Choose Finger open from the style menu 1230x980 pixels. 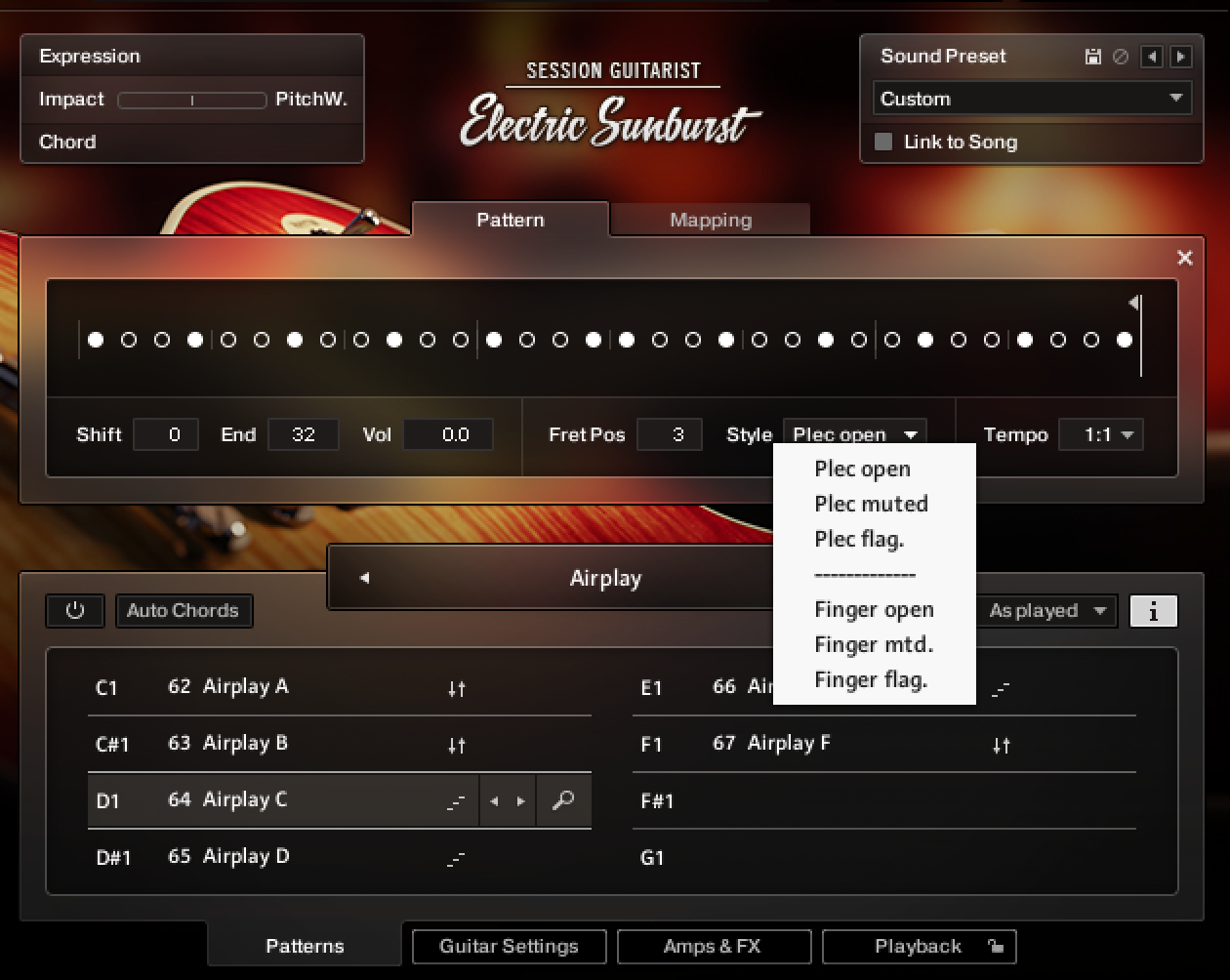874,609
